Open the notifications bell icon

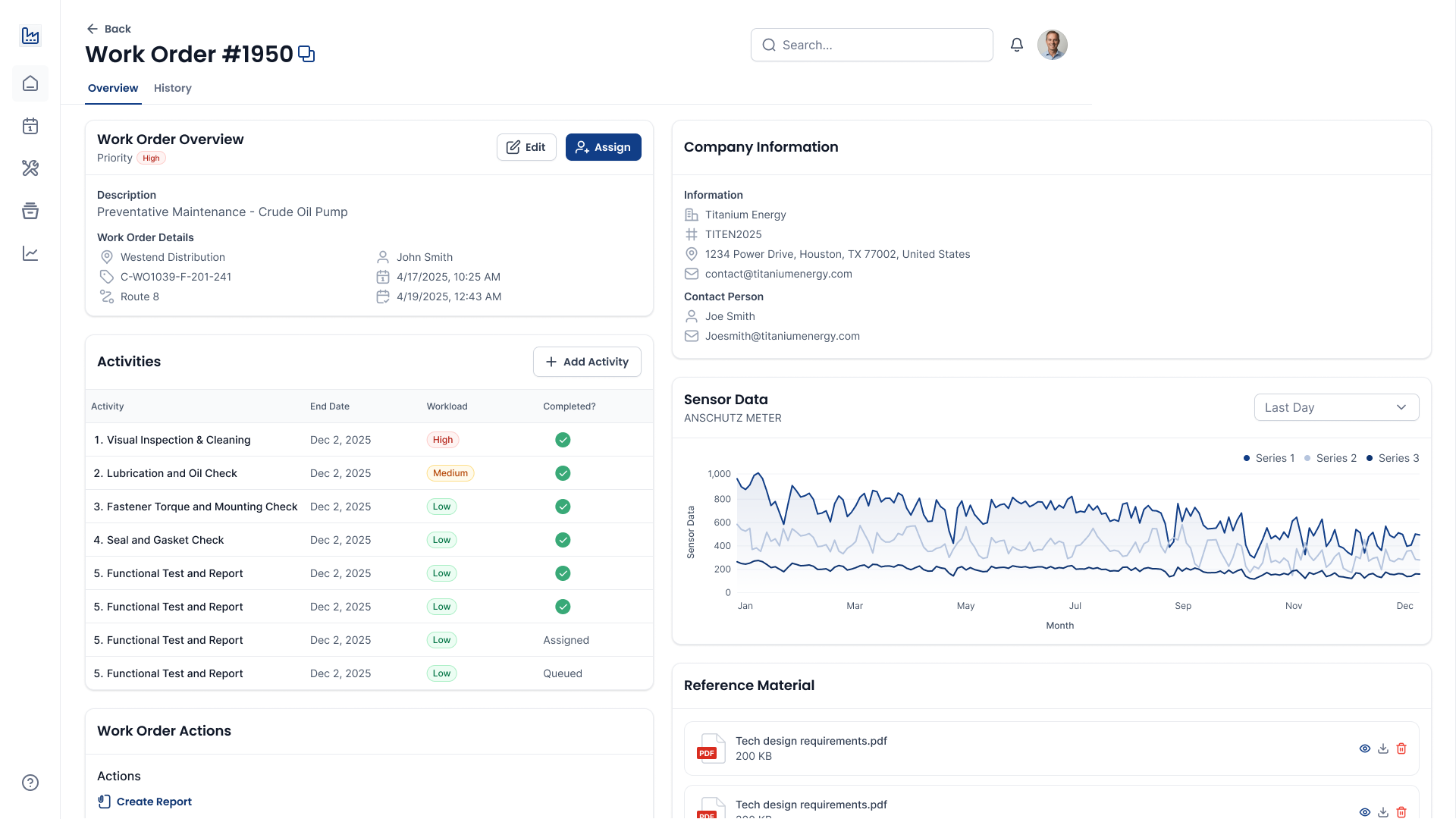[1016, 45]
